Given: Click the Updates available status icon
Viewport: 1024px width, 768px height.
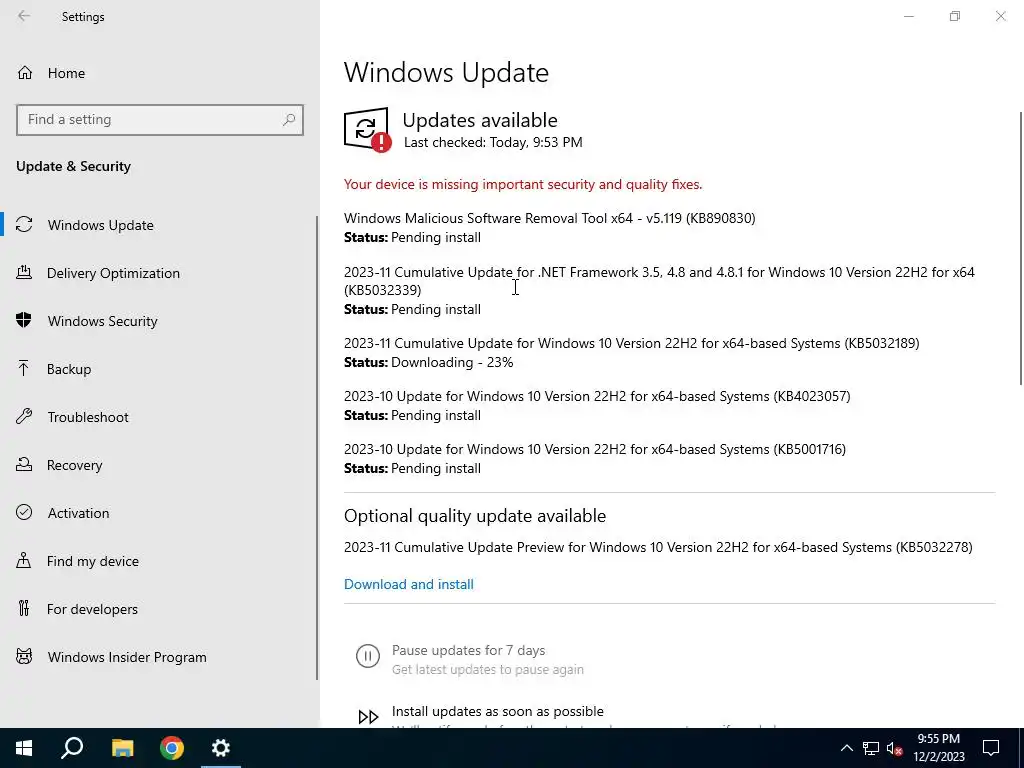Looking at the screenshot, I should point(367,129).
